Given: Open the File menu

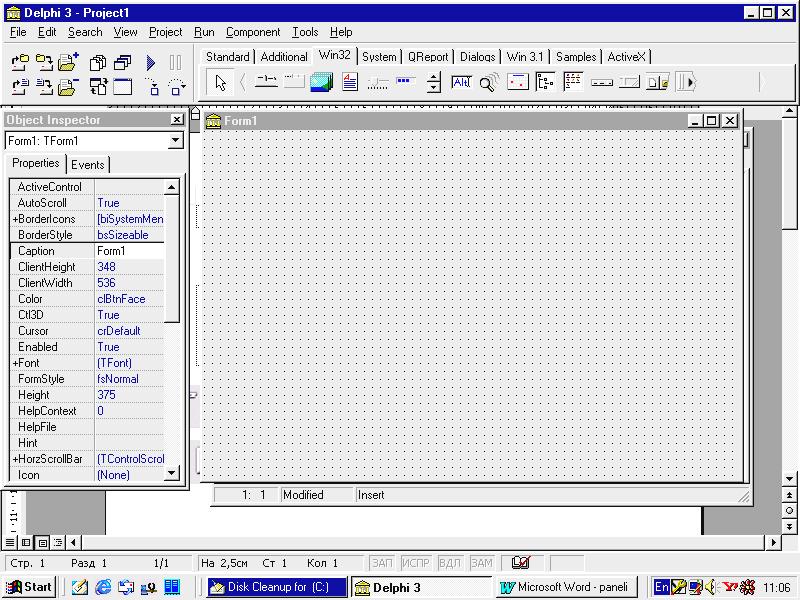Looking at the screenshot, I should [18, 32].
